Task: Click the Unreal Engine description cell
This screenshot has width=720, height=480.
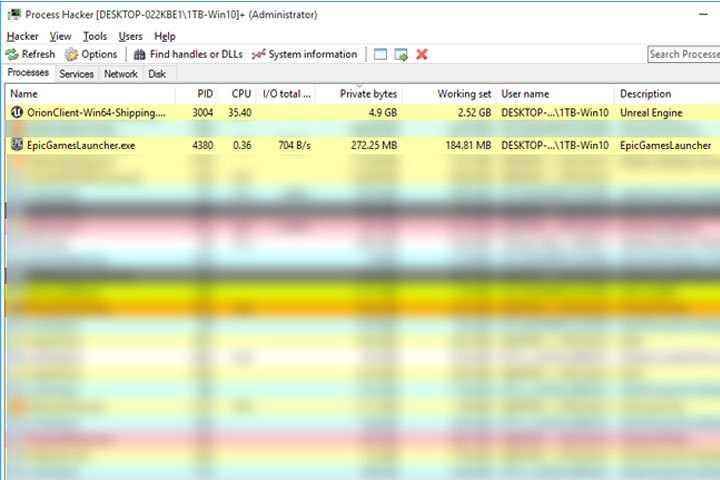Action: (651, 113)
